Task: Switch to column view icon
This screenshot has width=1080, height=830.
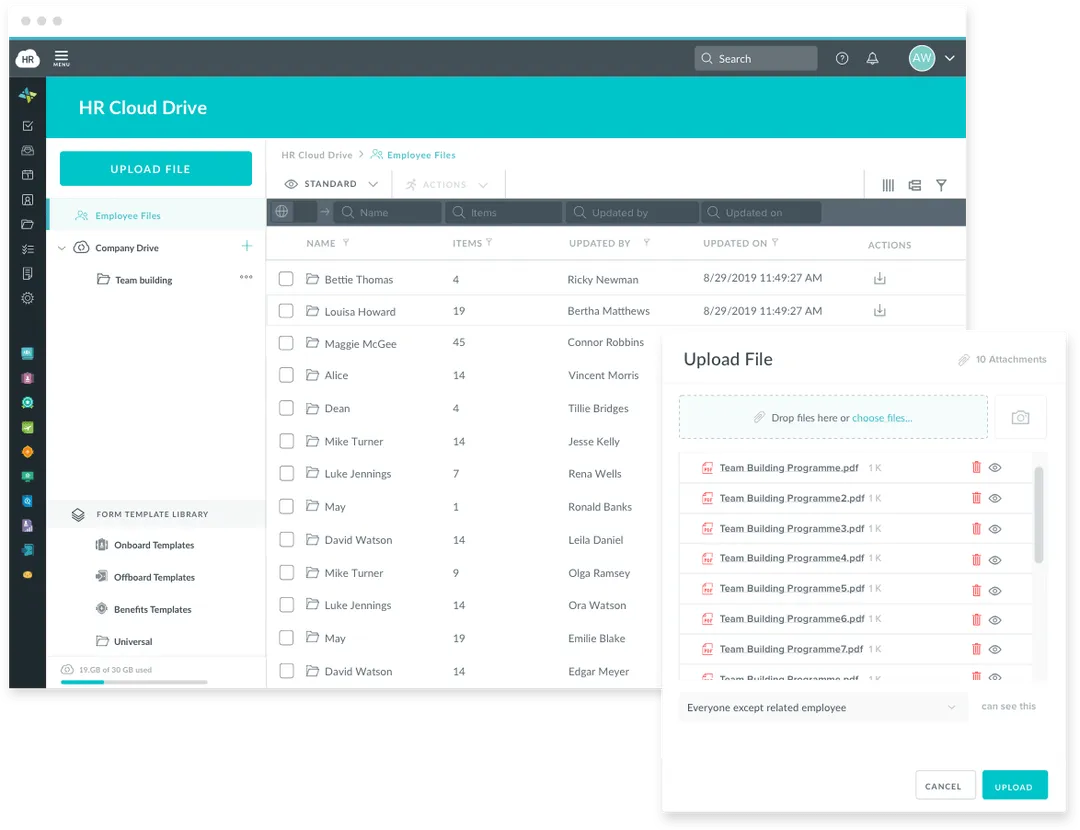Action: pyautogui.click(x=889, y=185)
